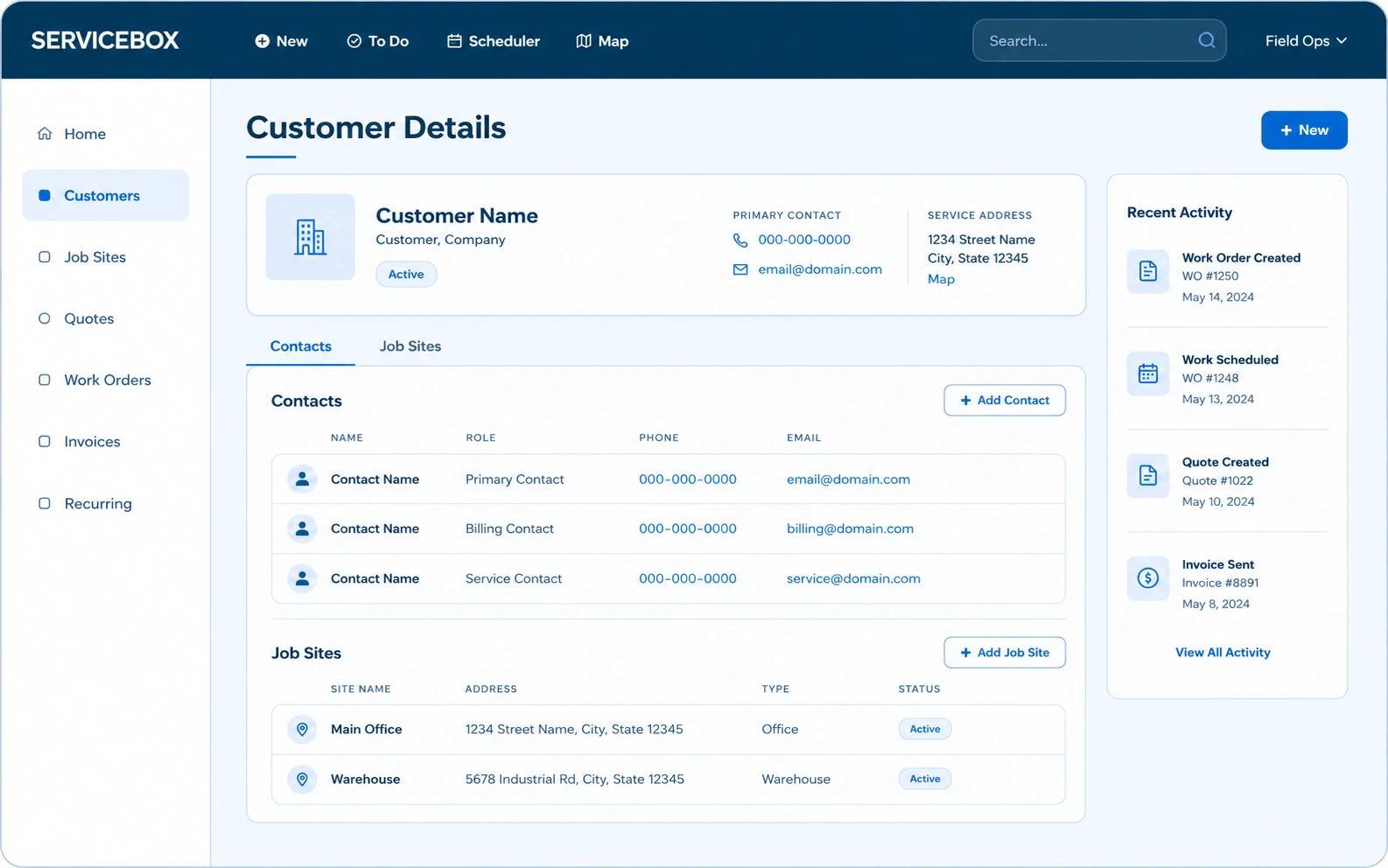Click the location pin icon for Main Office
1388x868 pixels.
302,729
